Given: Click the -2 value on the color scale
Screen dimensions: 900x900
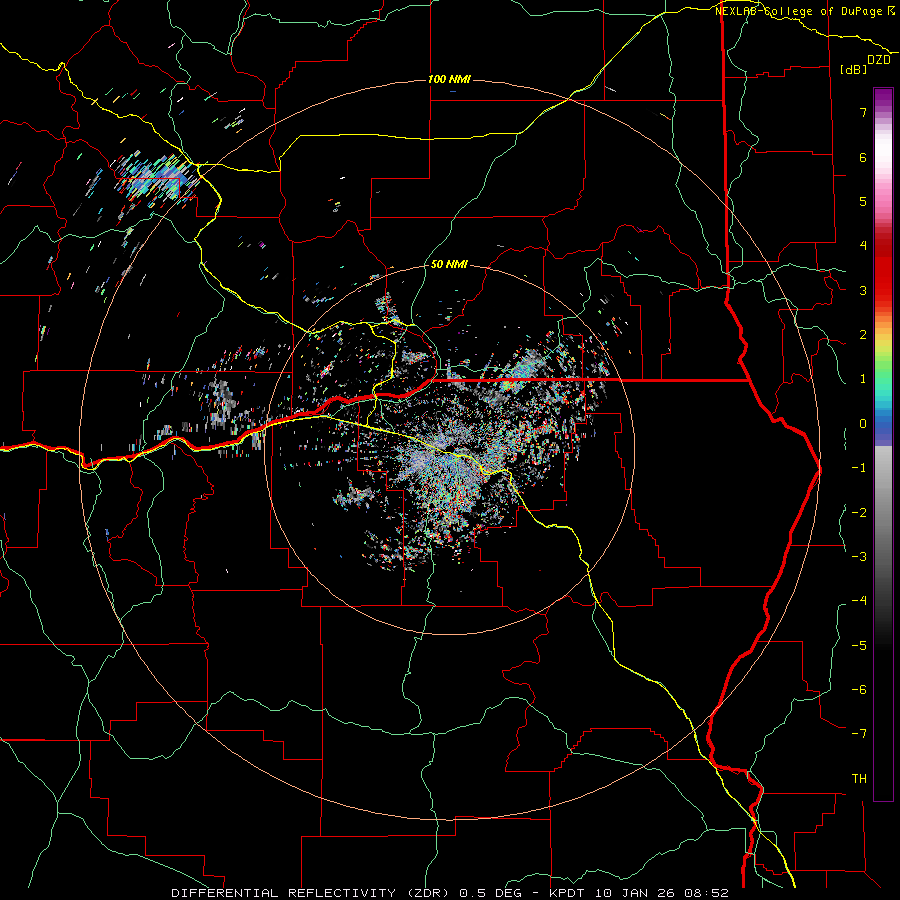Looking at the screenshot, I should point(859,513).
